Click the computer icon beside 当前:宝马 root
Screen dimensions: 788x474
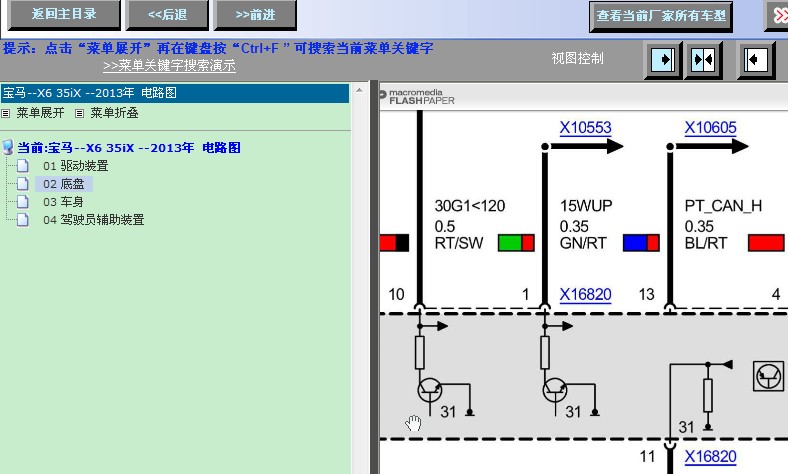click(x=8, y=147)
